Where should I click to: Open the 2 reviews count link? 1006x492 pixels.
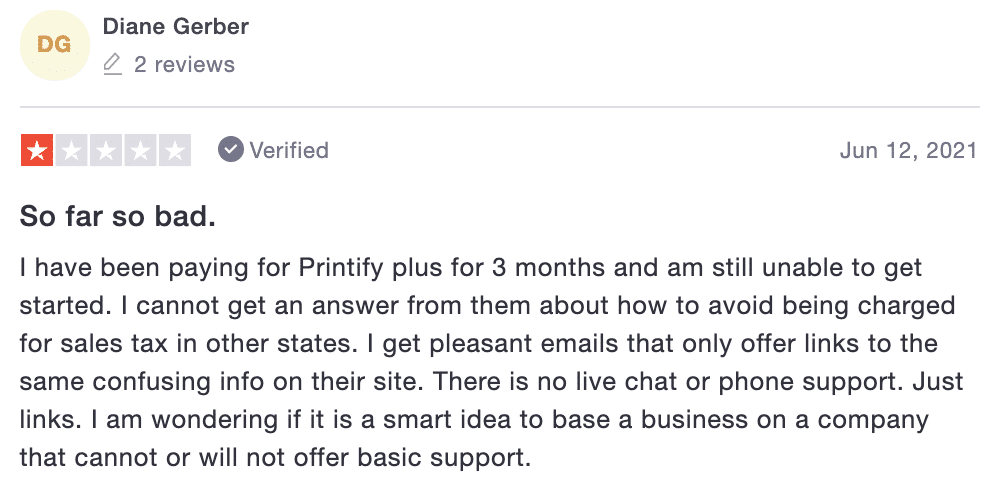[x=184, y=65]
